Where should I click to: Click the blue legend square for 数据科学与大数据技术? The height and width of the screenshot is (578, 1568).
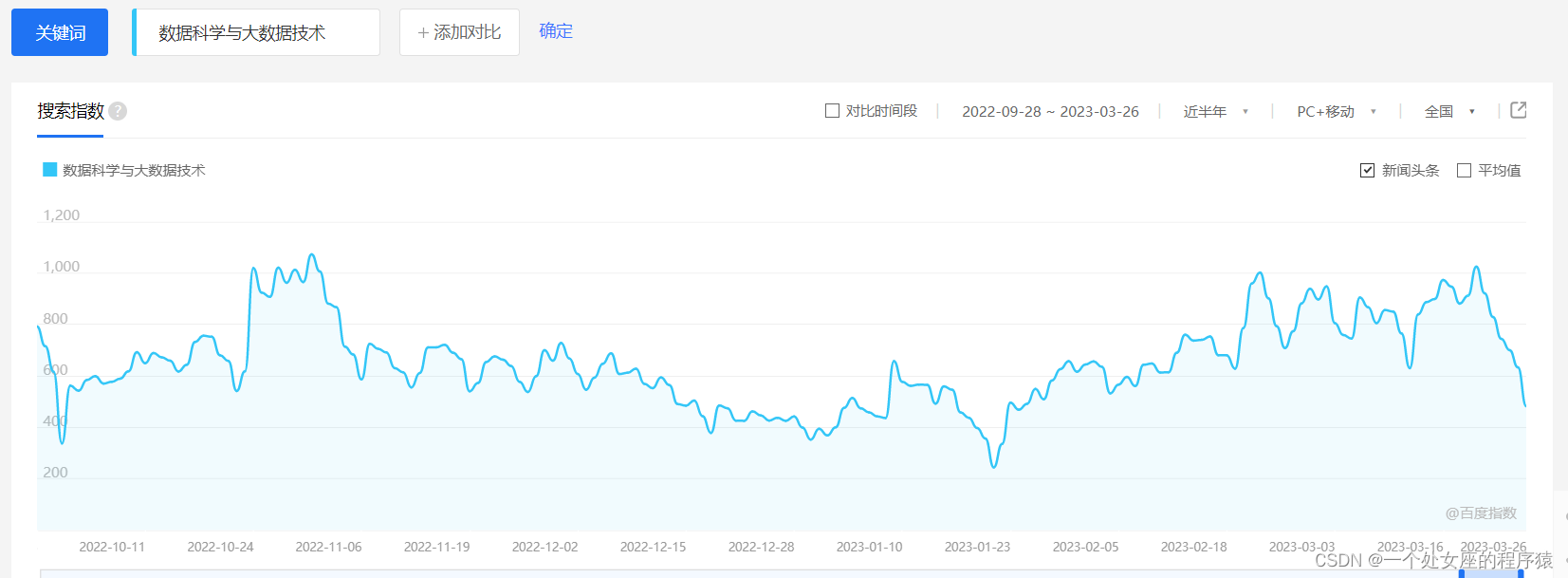tap(50, 170)
